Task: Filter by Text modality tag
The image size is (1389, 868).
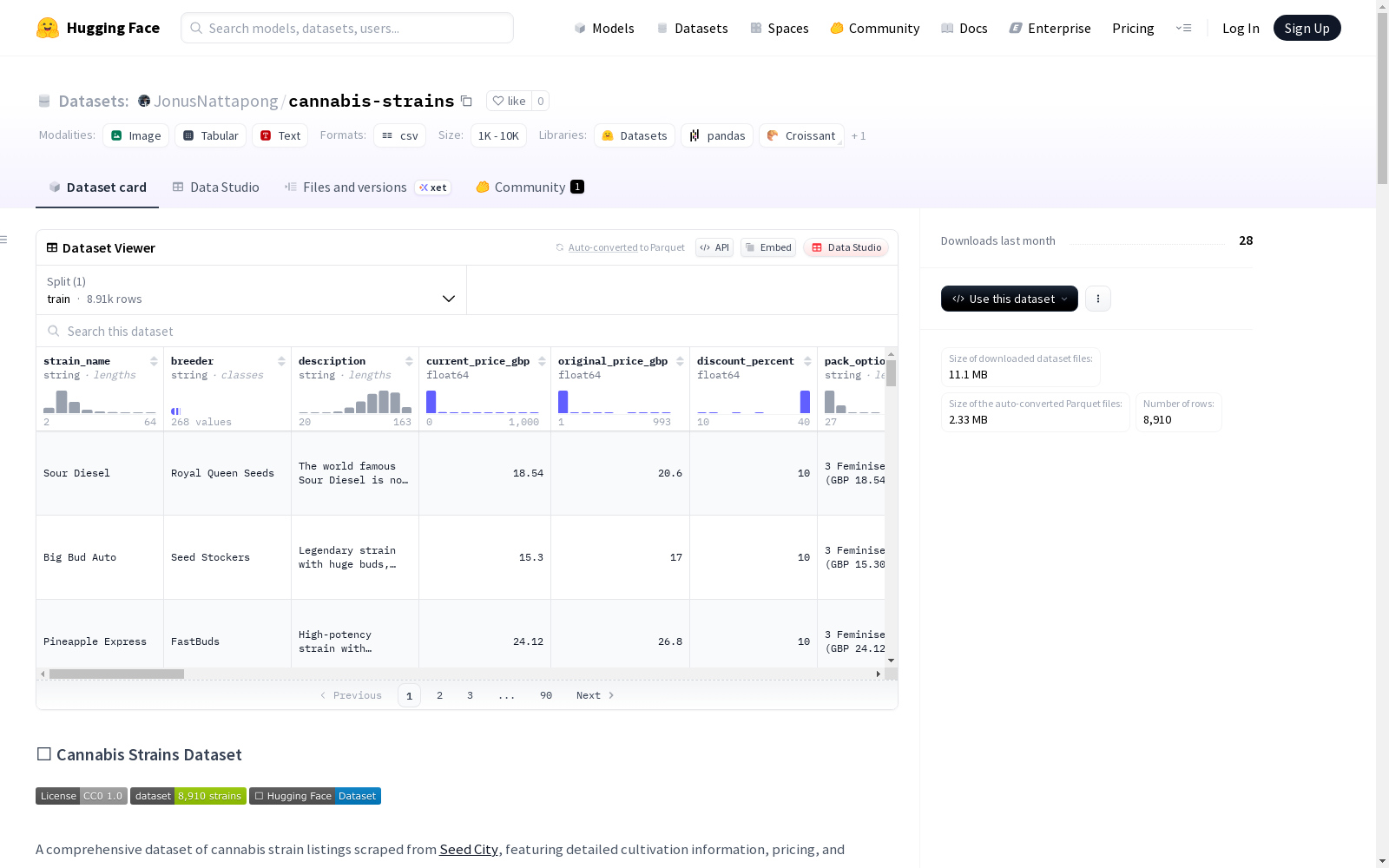Action: 280,135
